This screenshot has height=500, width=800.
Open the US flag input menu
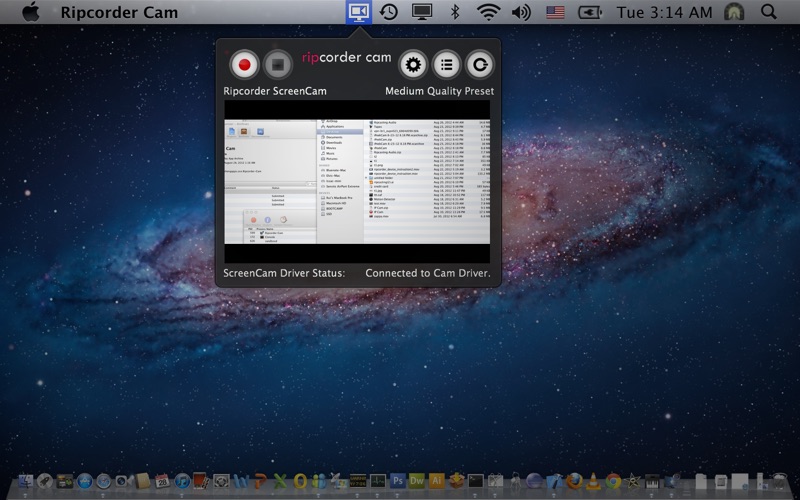[555, 12]
